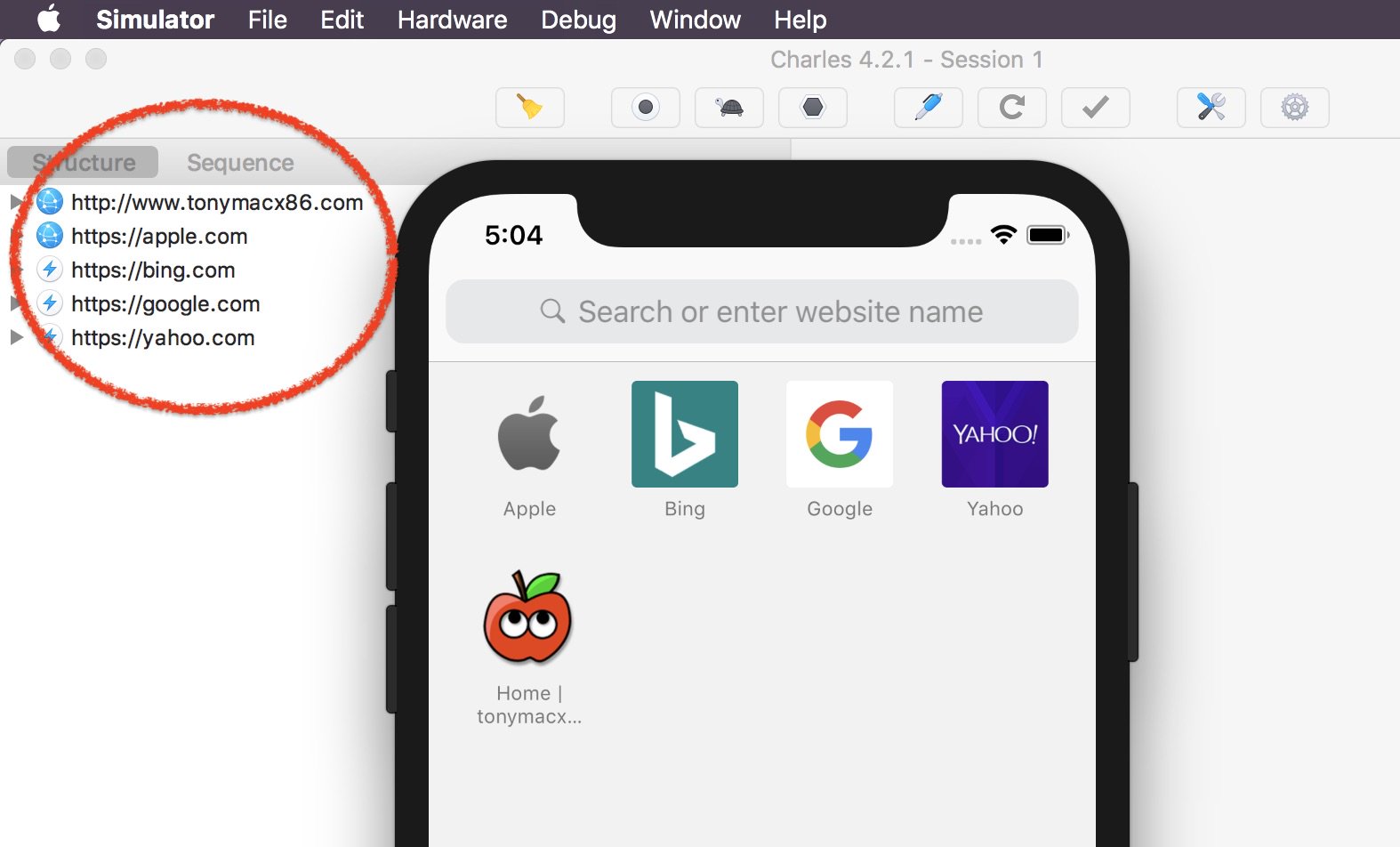Click the Wi-Fi icon in simulator status bar

pos(1003,235)
